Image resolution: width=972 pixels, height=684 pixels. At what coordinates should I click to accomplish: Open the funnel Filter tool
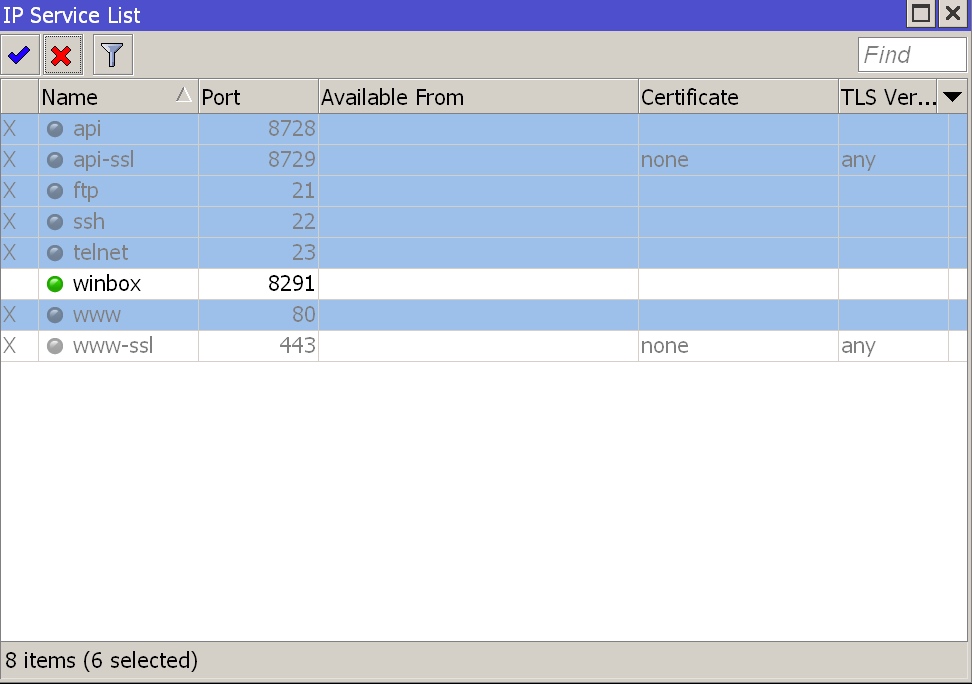(112, 55)
